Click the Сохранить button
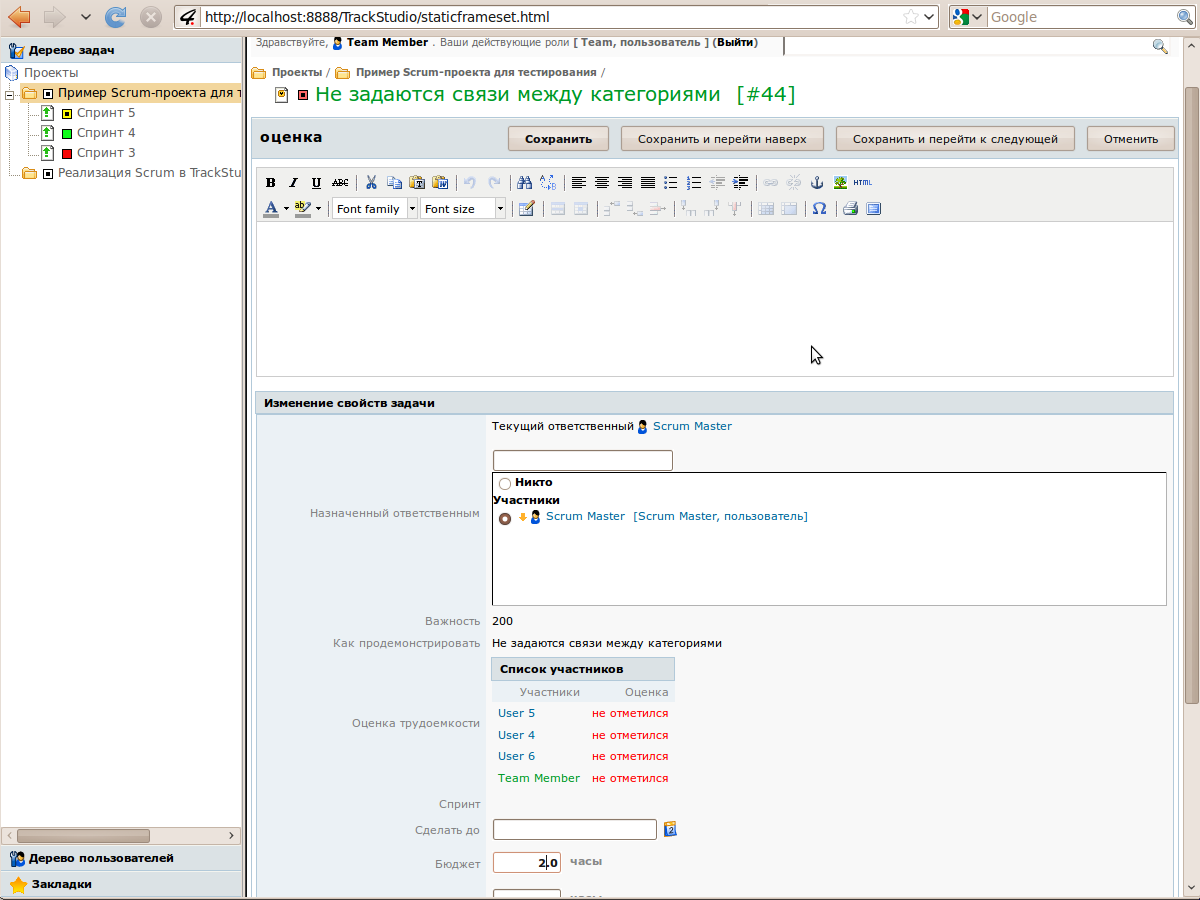This screenshot has width=1200, height=900. [558, 139]
